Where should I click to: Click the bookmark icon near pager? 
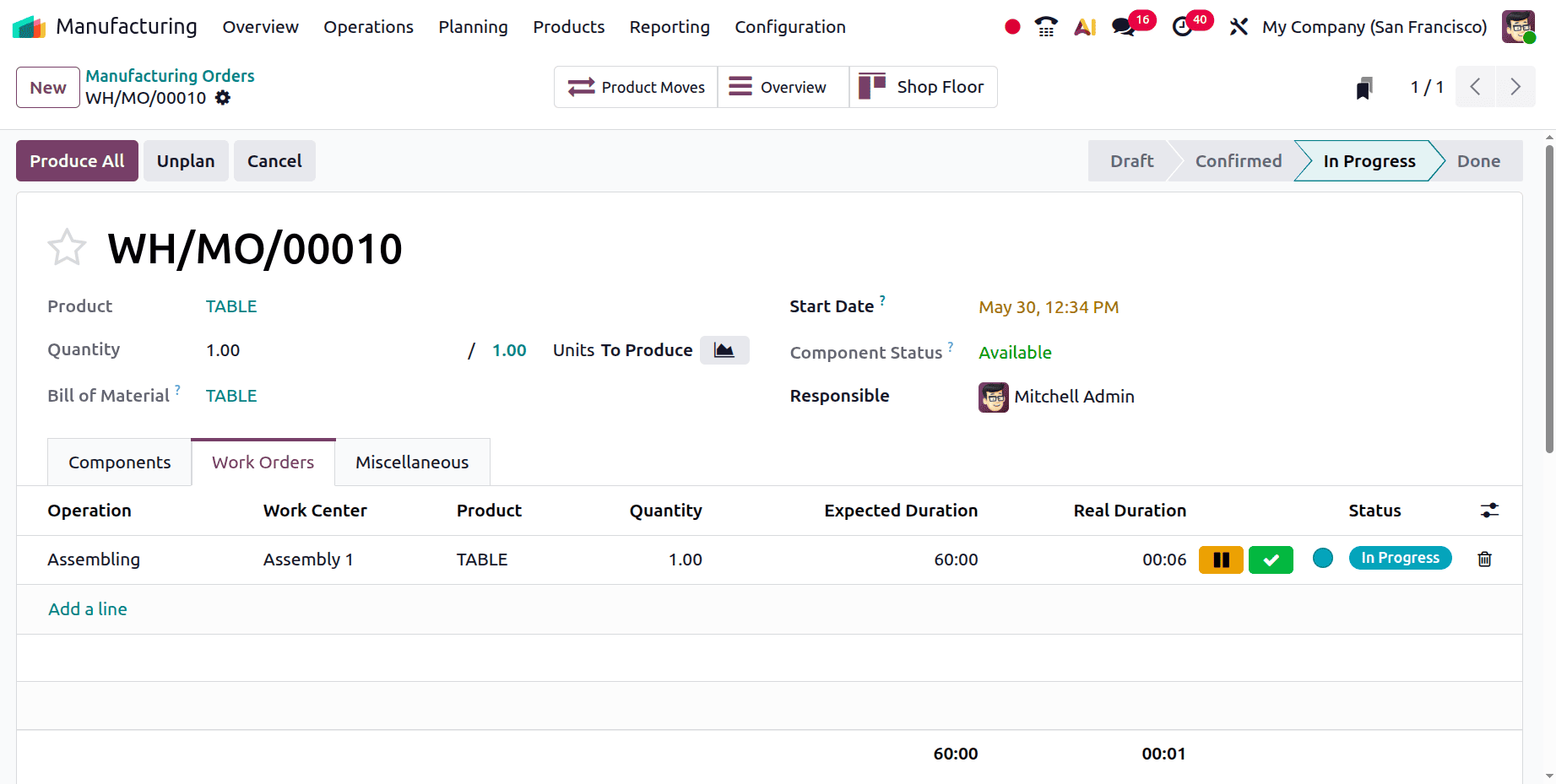pyautogui.click(x=1364, y=88)
